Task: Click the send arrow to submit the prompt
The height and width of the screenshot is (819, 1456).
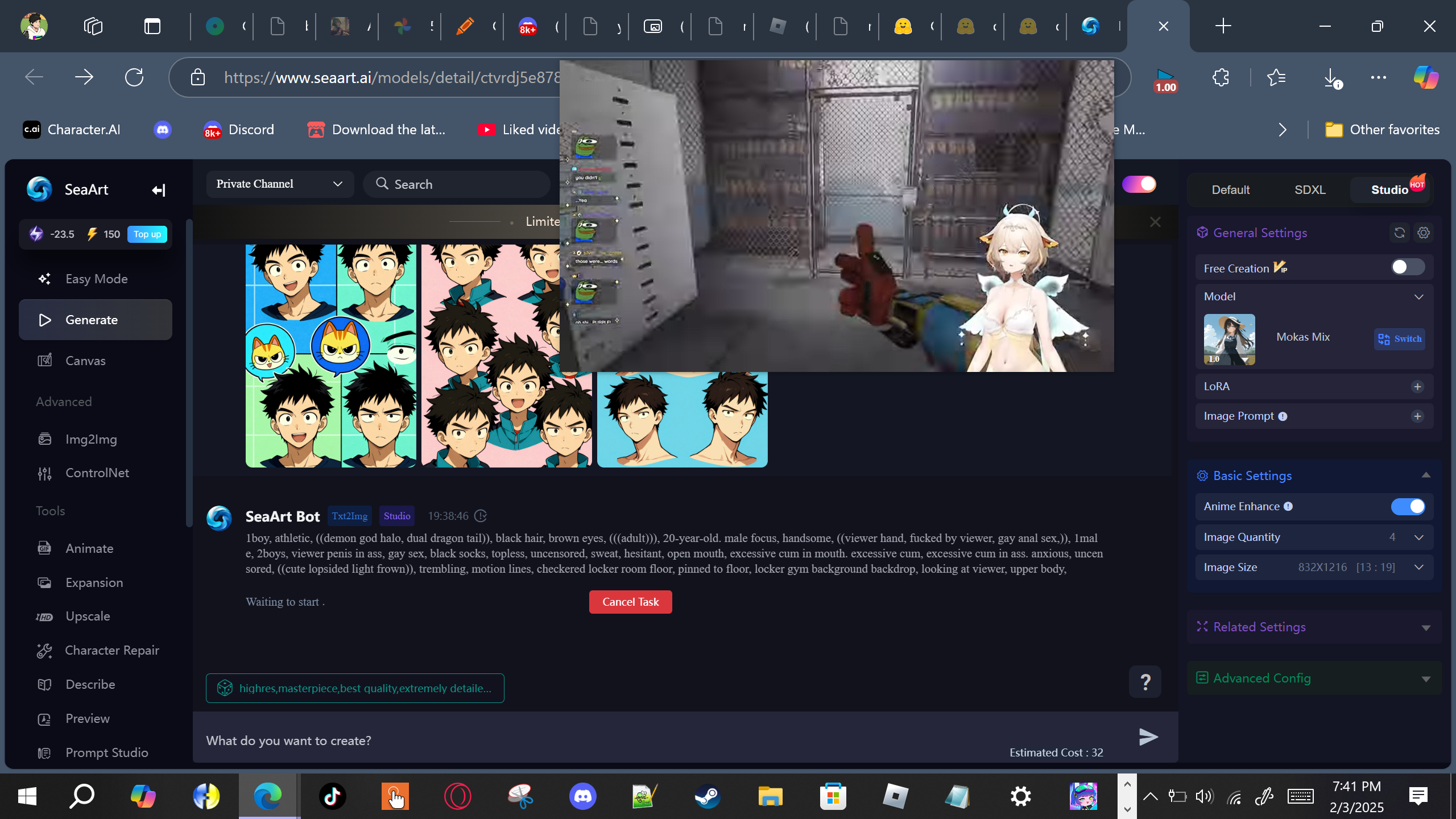Action: [x=1148, y=737]
